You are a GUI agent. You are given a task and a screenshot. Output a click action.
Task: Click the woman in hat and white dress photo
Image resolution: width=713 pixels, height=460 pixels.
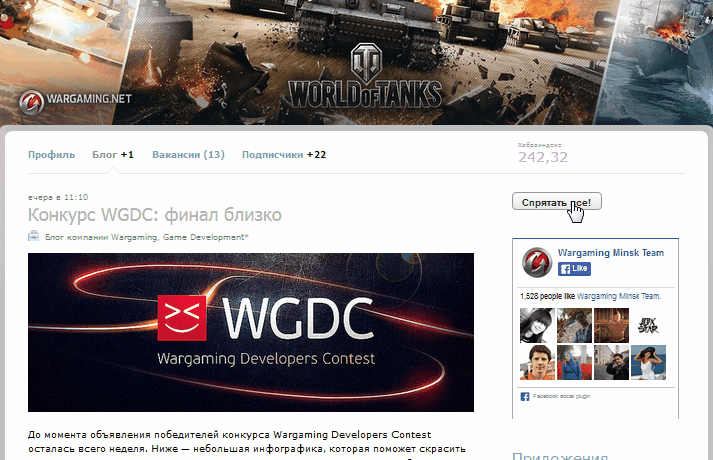pyautogui.click(x=648, y=362)
